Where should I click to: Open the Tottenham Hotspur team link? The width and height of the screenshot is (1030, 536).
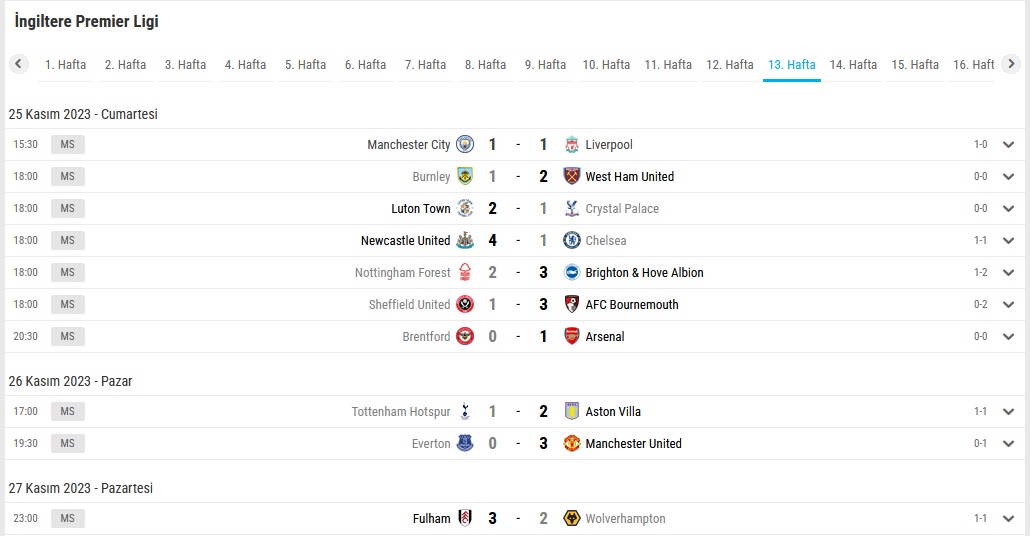point(401,412)
